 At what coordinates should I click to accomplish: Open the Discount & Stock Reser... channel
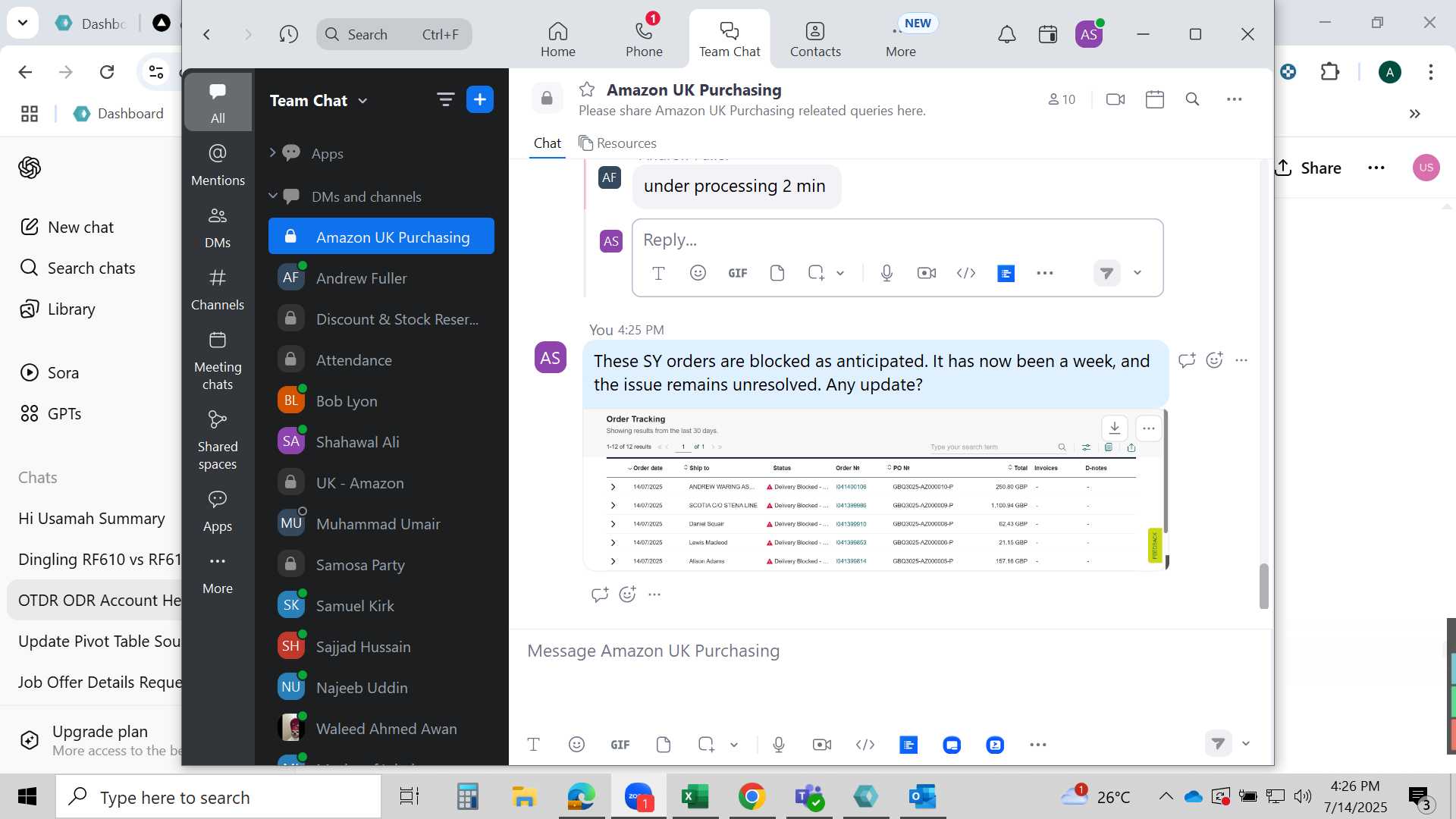[x=381, y=319]
